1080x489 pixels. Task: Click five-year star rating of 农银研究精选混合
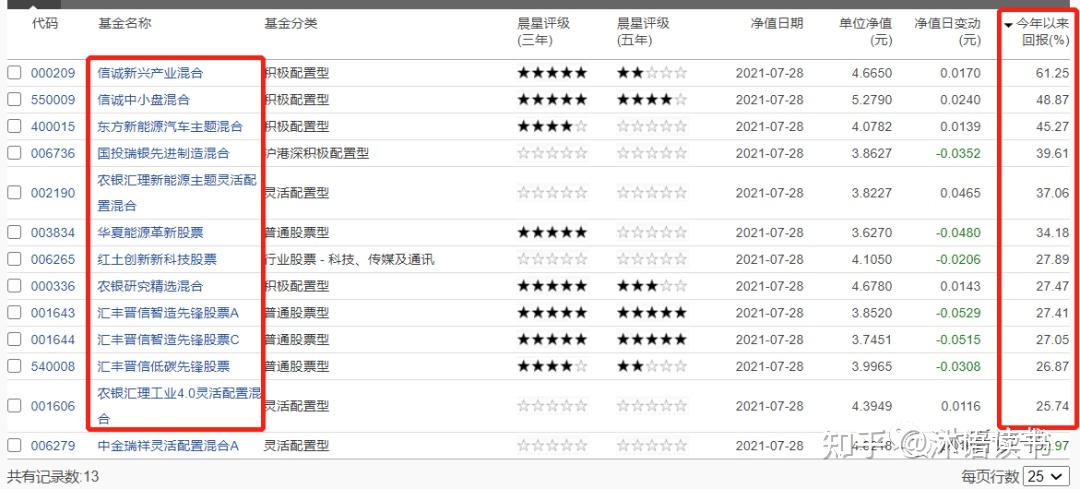tap(652, 286)
